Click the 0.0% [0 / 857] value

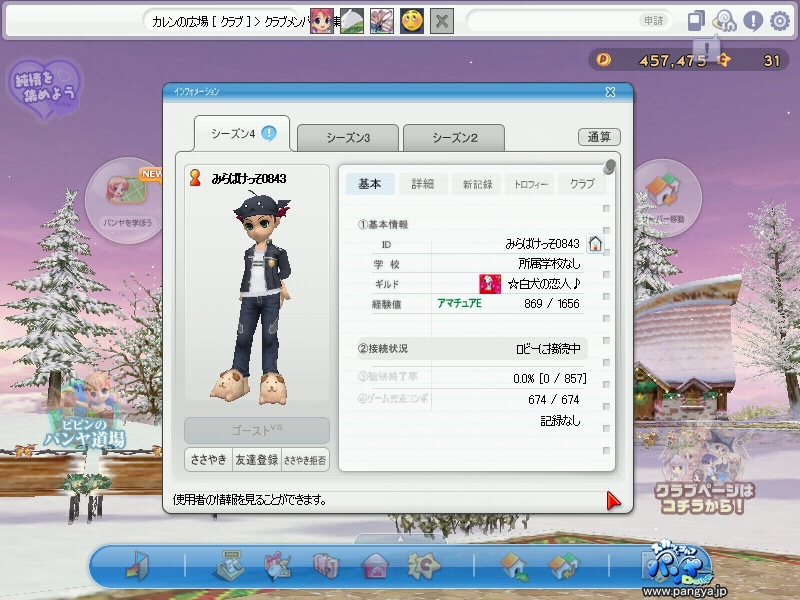pos(549,378)
